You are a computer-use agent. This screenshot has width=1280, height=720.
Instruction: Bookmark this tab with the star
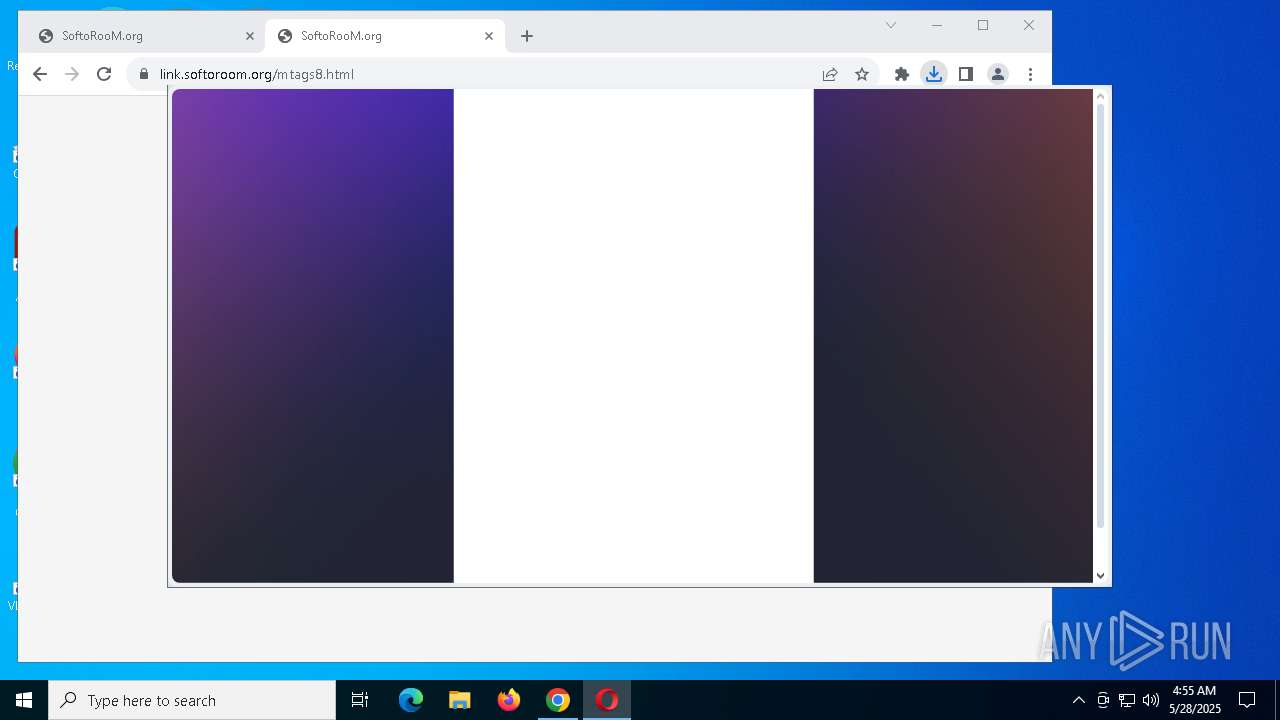click(862, 74)
